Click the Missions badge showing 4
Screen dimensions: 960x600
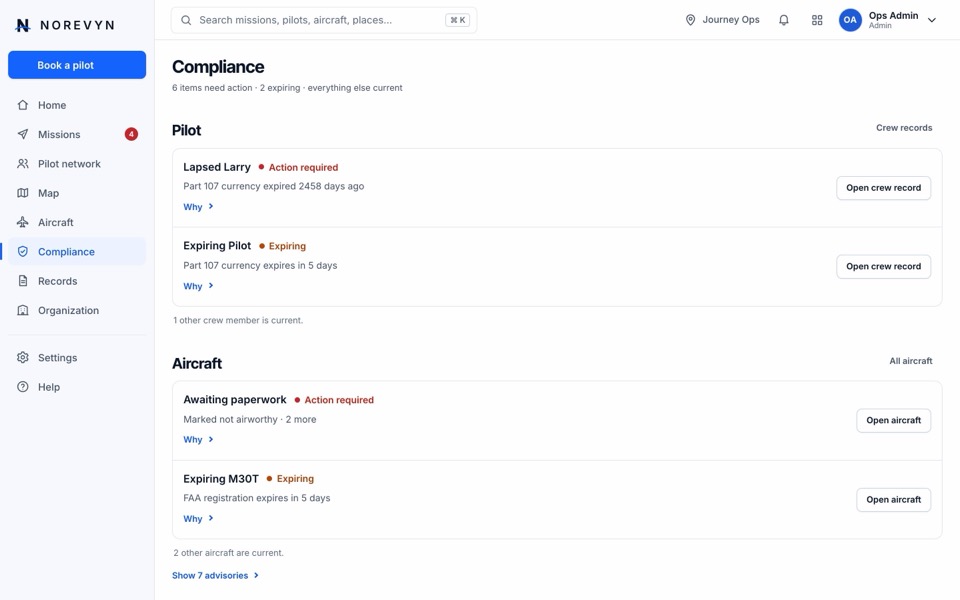click(x=131, y=134)
